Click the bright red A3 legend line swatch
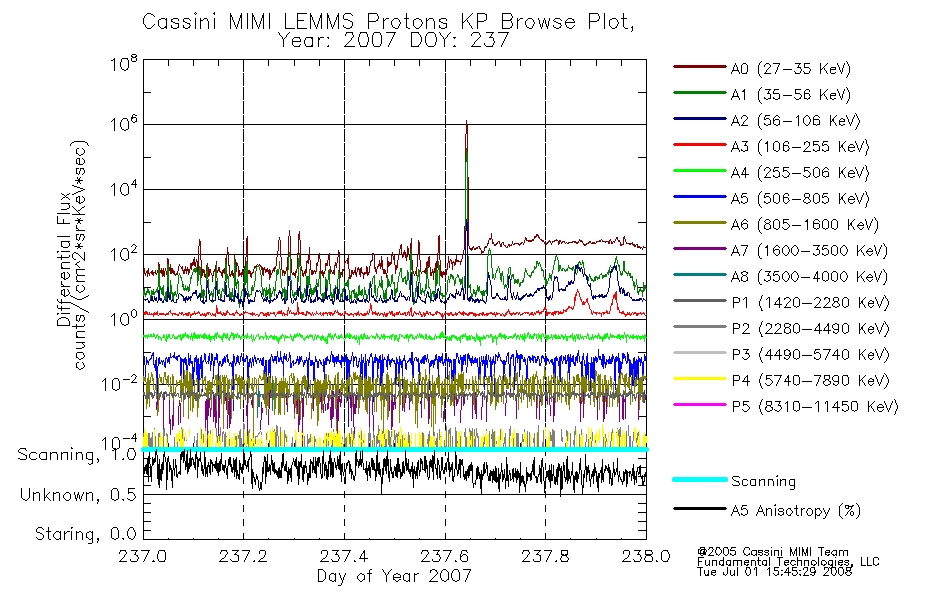The image size is (950, 600). click(x=700, y=145)
